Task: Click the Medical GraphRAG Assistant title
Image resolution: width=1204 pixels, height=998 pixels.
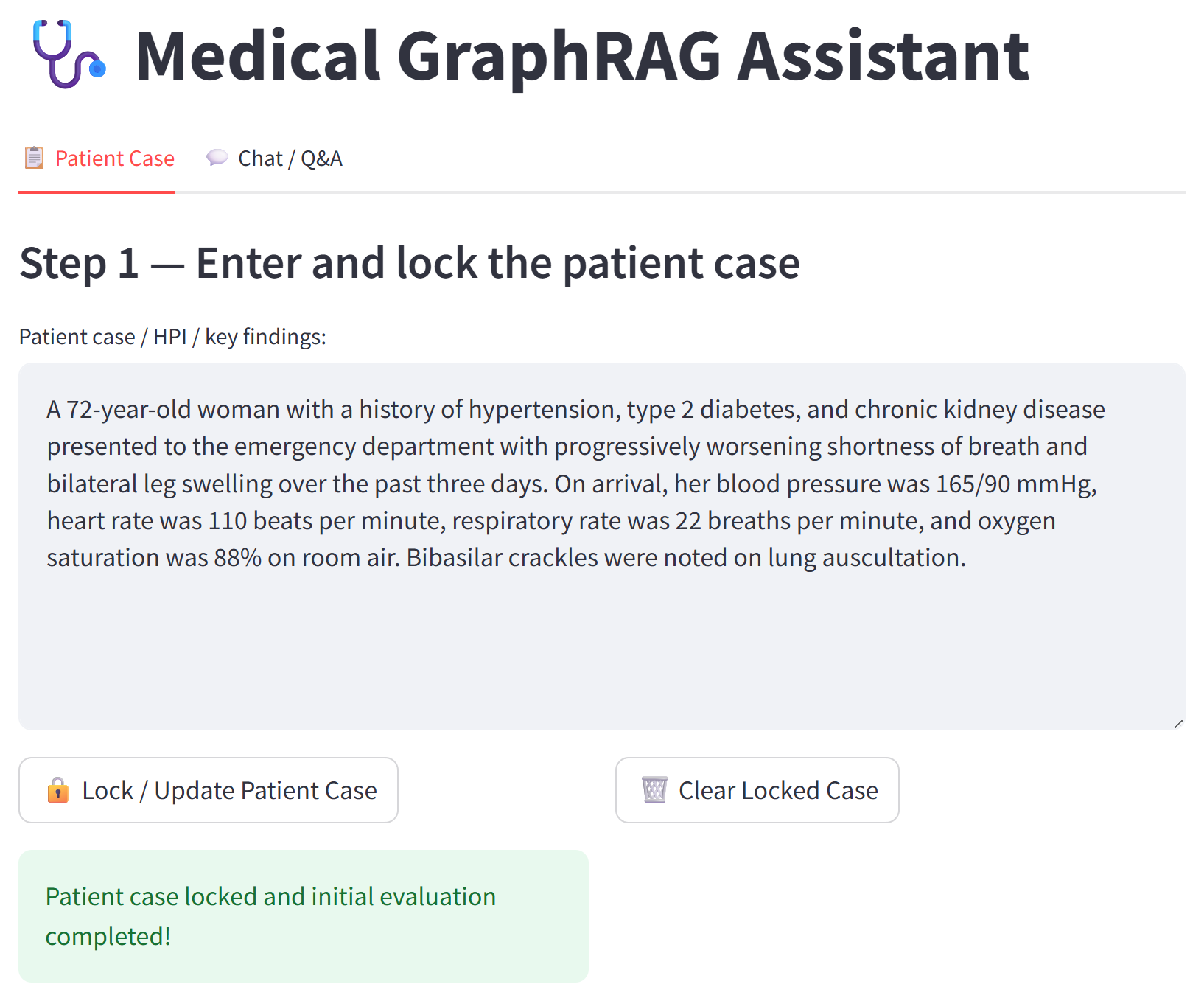Action: click(x=581, y=56)
